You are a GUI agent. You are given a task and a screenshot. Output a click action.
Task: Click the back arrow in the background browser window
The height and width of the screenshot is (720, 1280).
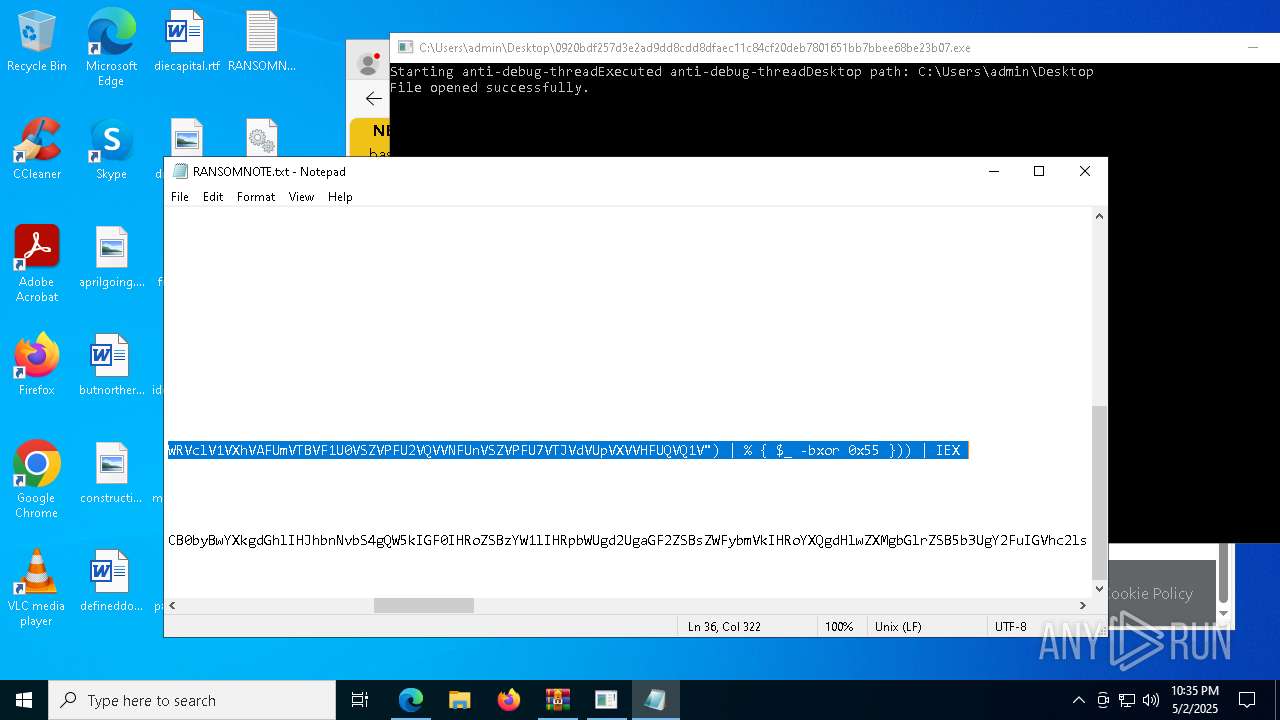[x=373, y=98]
